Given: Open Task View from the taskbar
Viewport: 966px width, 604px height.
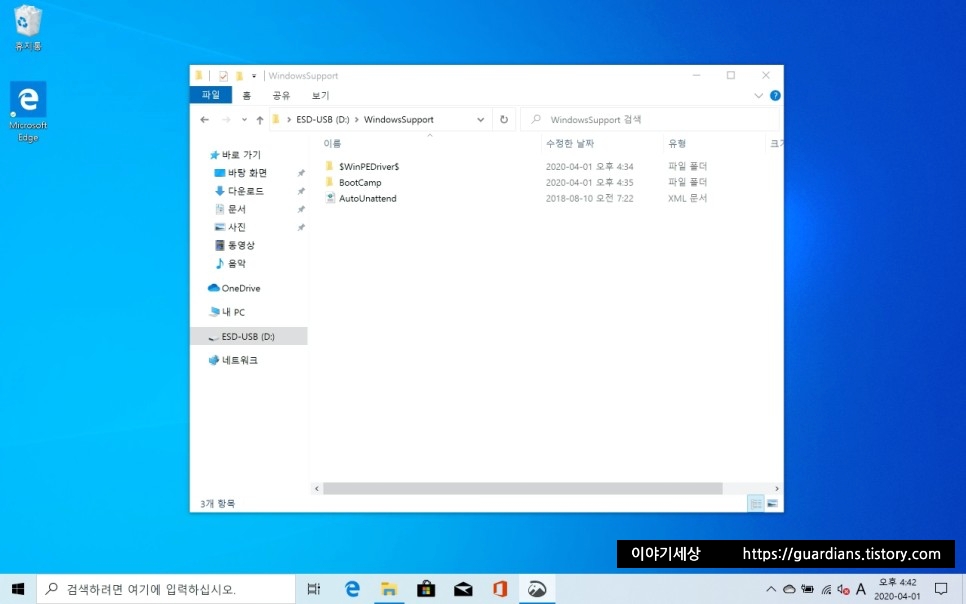Looking at the screenshot, I should pos(314,589).
